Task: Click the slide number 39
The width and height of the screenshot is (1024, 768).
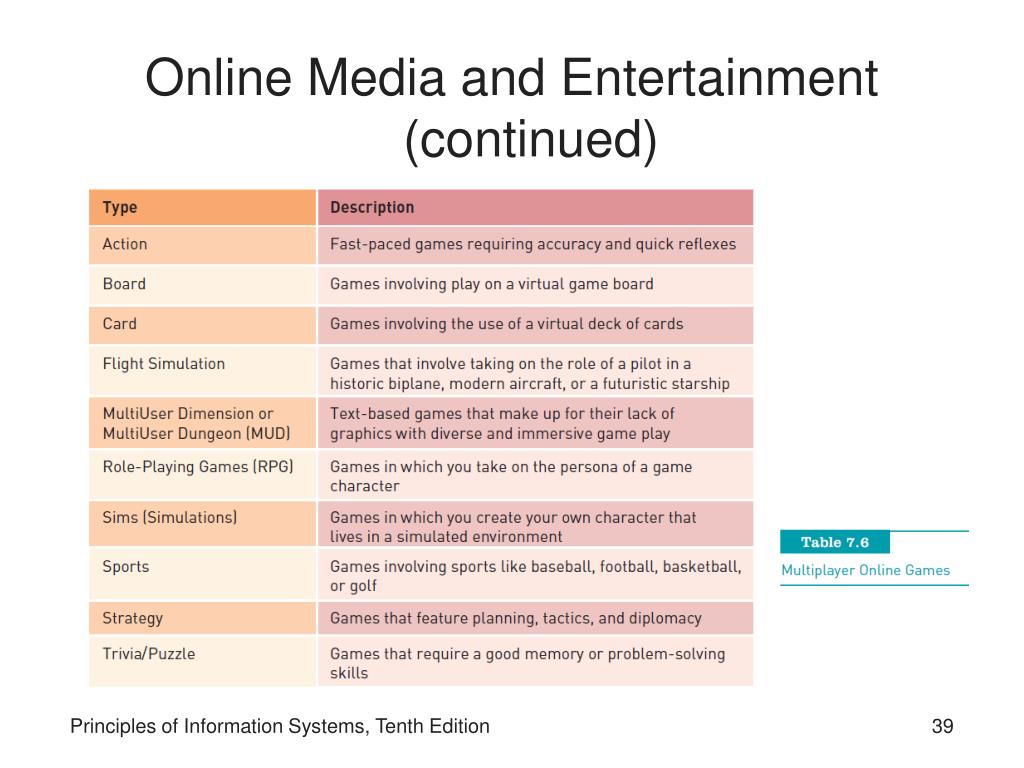Action: click(x=942, y=726)
